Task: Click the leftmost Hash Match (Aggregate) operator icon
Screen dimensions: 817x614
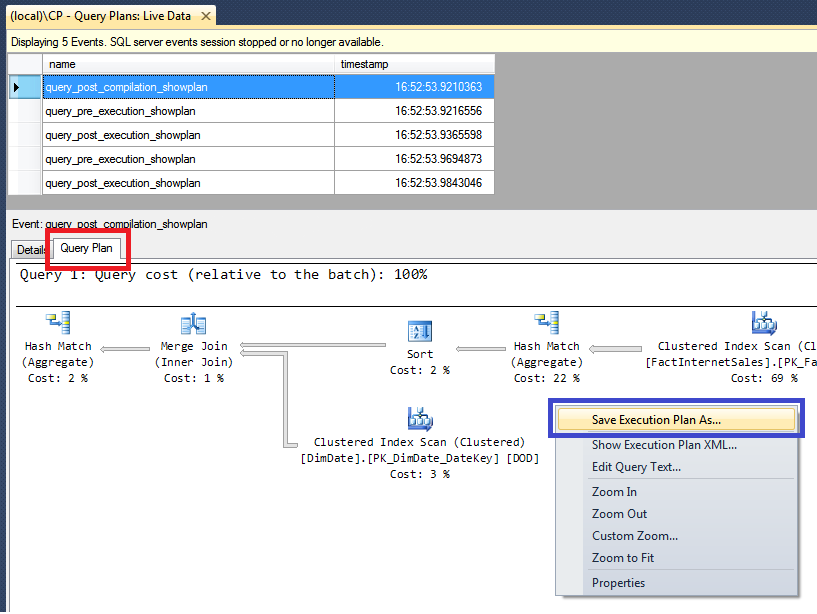Action: click(x=58, y=323)
